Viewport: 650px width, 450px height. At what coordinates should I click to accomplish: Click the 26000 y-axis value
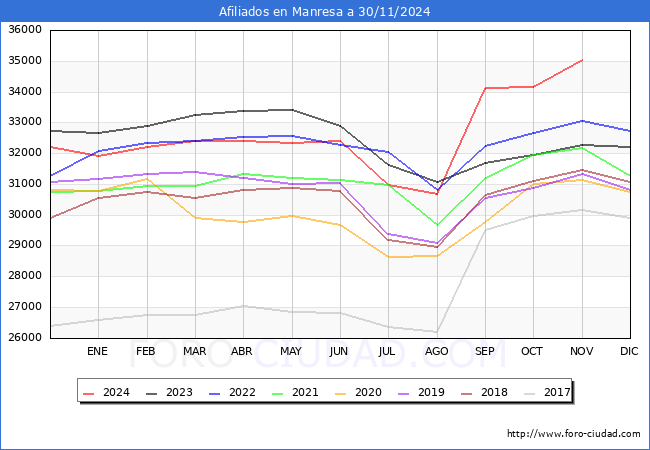click(25, 337)
